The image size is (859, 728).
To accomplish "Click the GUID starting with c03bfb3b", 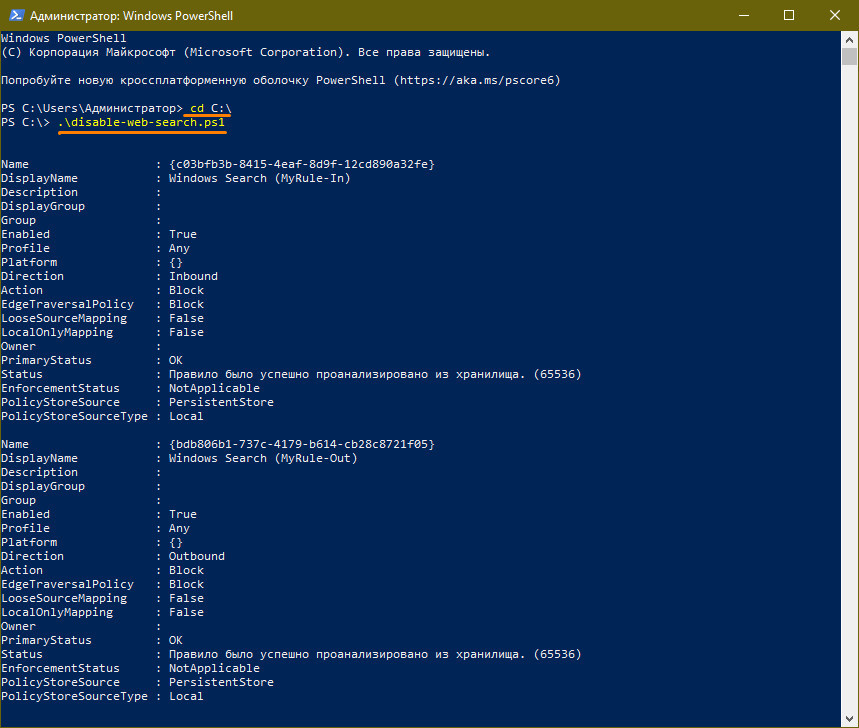I will click(x=301, y=164).
